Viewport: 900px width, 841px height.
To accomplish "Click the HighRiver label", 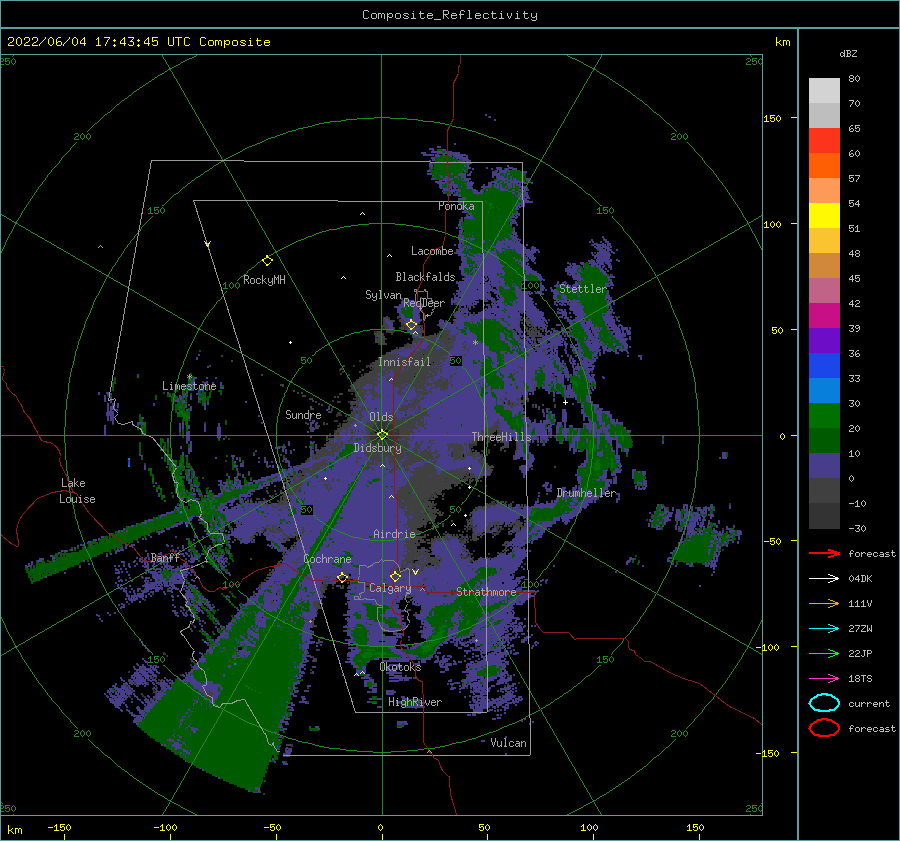I will click(415, 702).
